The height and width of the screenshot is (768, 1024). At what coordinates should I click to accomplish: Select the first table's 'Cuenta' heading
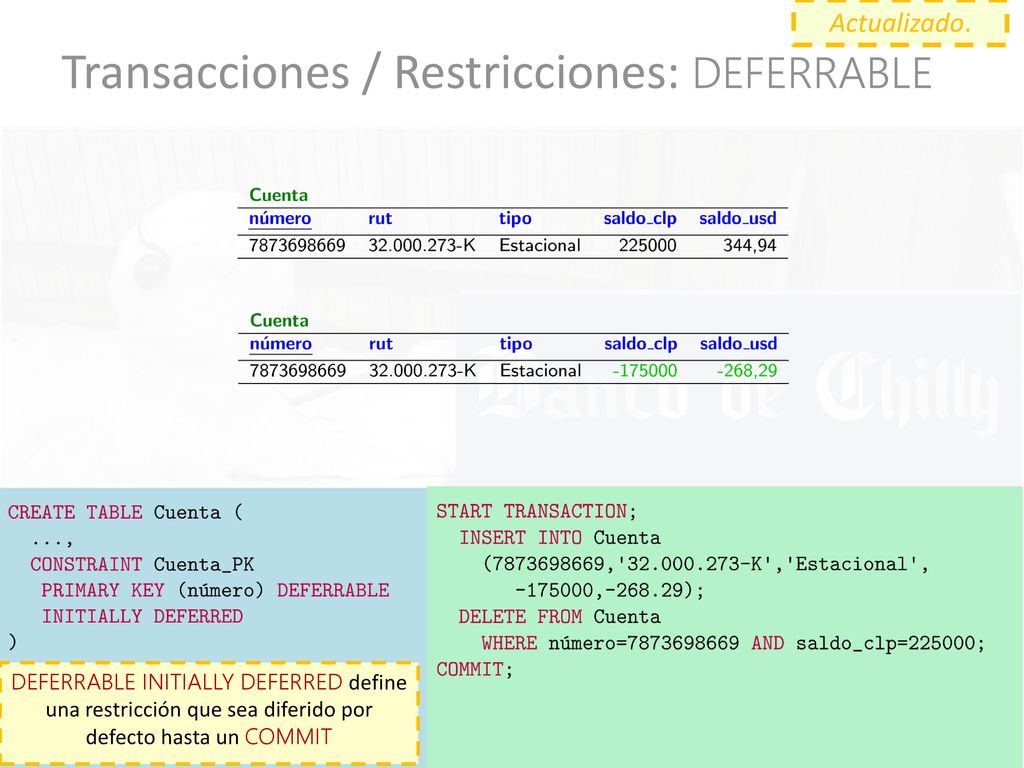pyautogui.click(x=278, y=195)
